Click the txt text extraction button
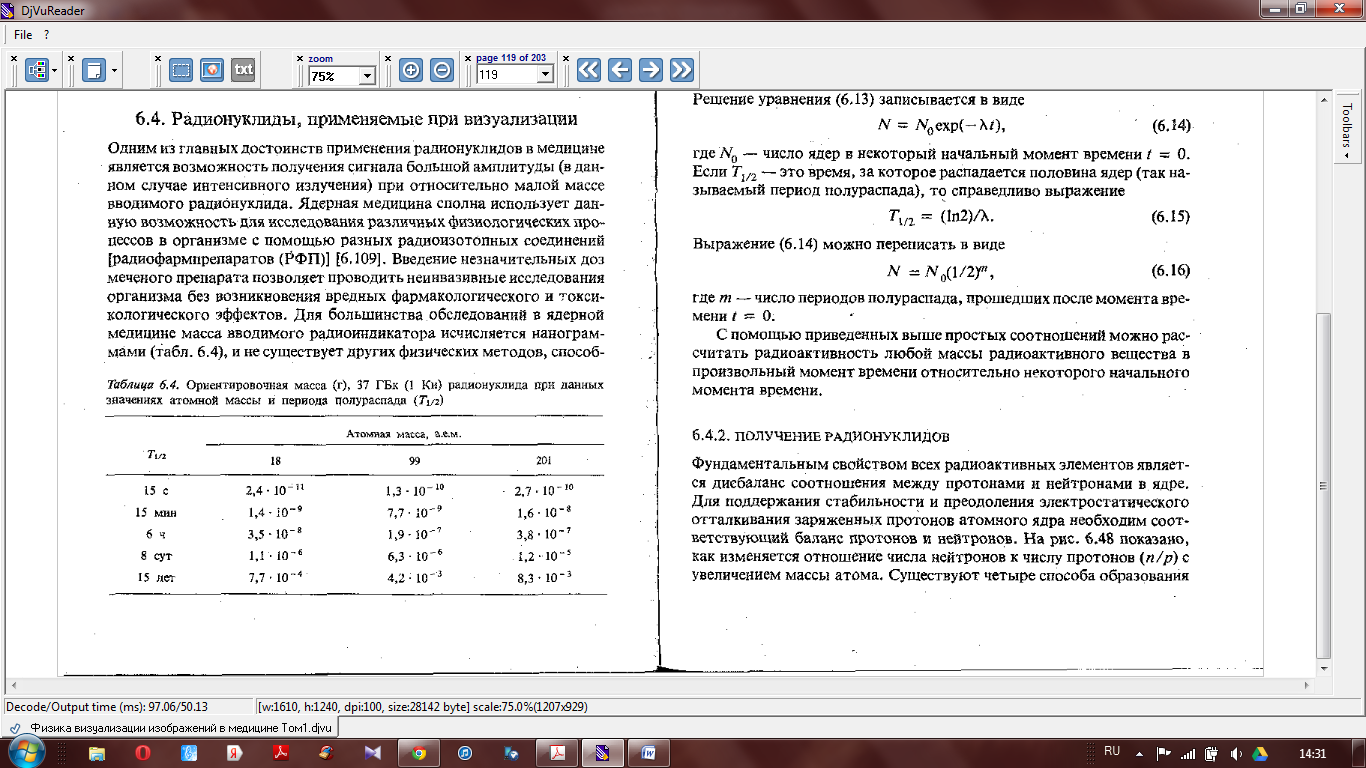The width and height of the screenshot is (1366, 768). point(243,70)
